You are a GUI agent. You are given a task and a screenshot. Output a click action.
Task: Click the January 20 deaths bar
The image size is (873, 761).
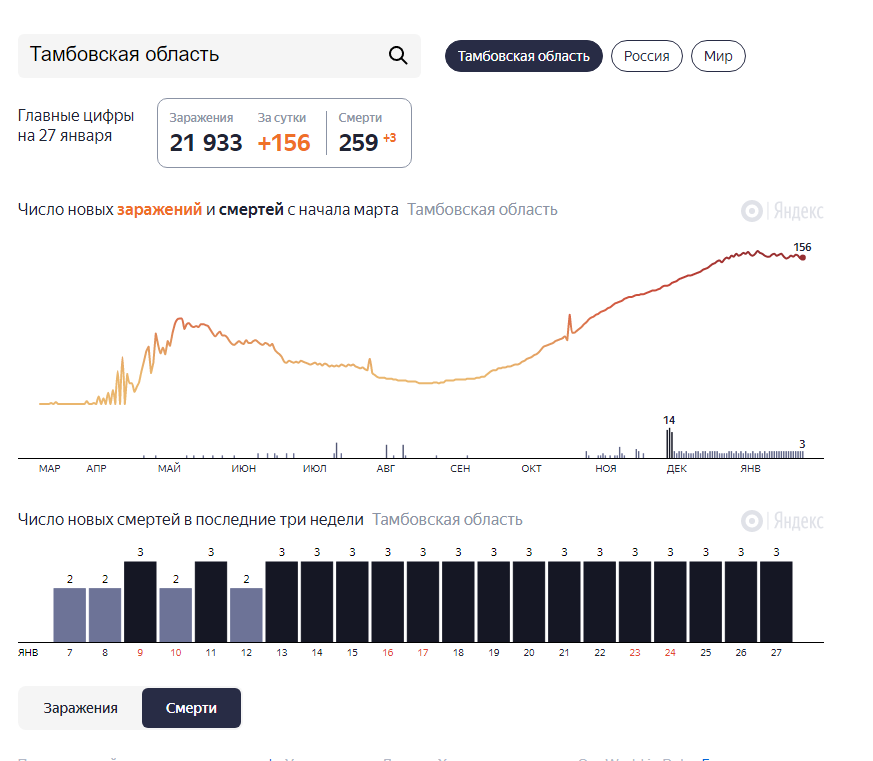point(529,602)
